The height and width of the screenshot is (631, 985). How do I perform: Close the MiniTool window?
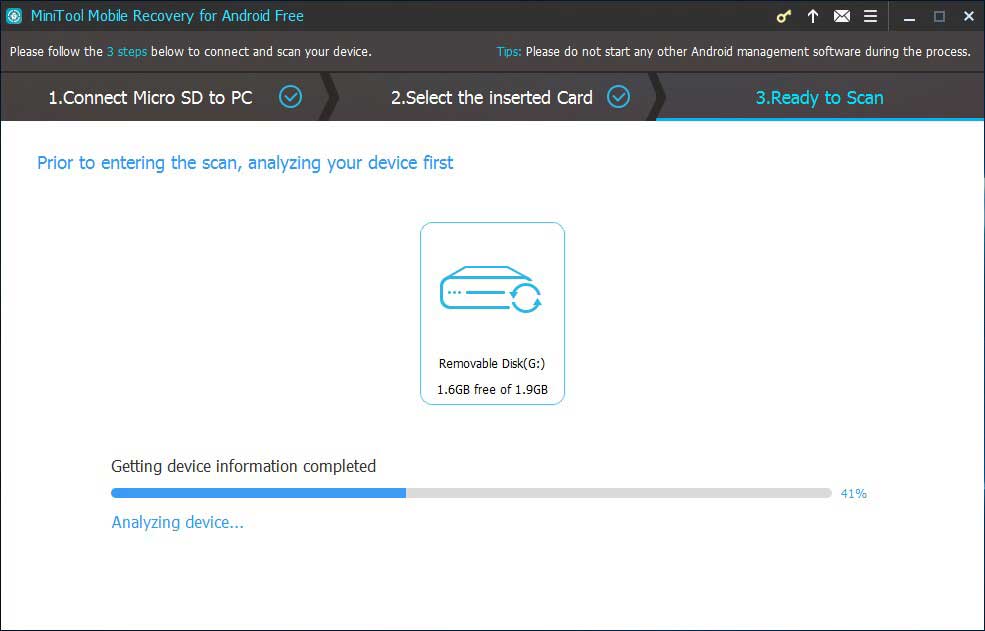(969, 17)
